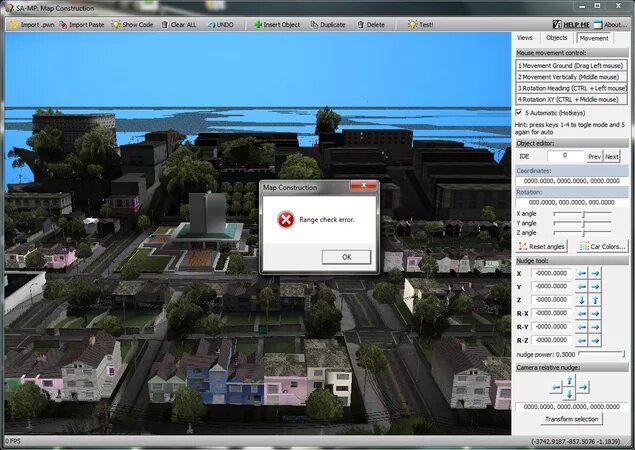635x450 pixels.
Task: Nudge Z down with the down arrow
Action: point(582,300)
